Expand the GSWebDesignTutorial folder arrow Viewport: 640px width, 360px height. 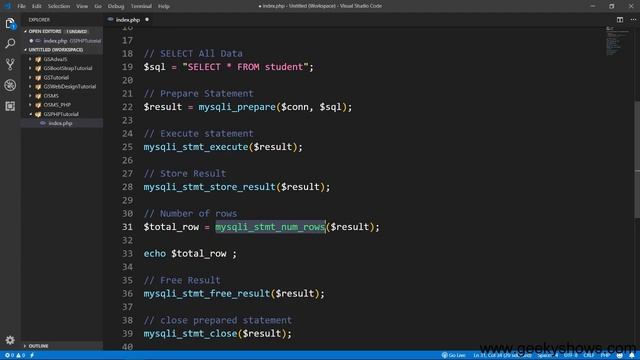[30, 87]
